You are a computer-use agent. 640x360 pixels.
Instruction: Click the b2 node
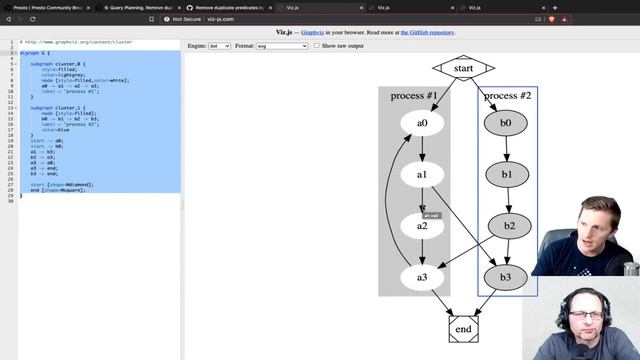509,226
